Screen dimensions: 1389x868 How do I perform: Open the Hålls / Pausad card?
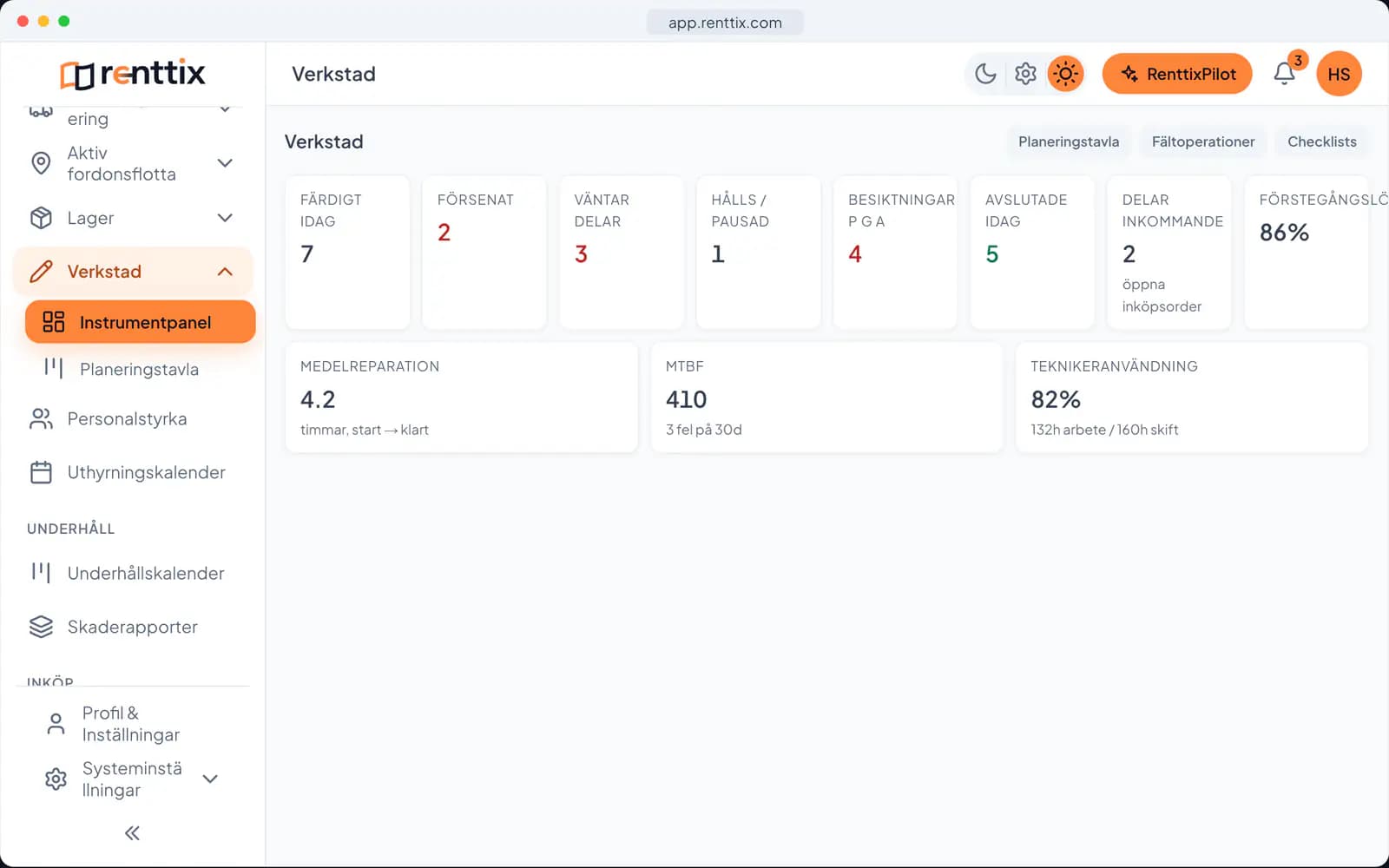759,253
